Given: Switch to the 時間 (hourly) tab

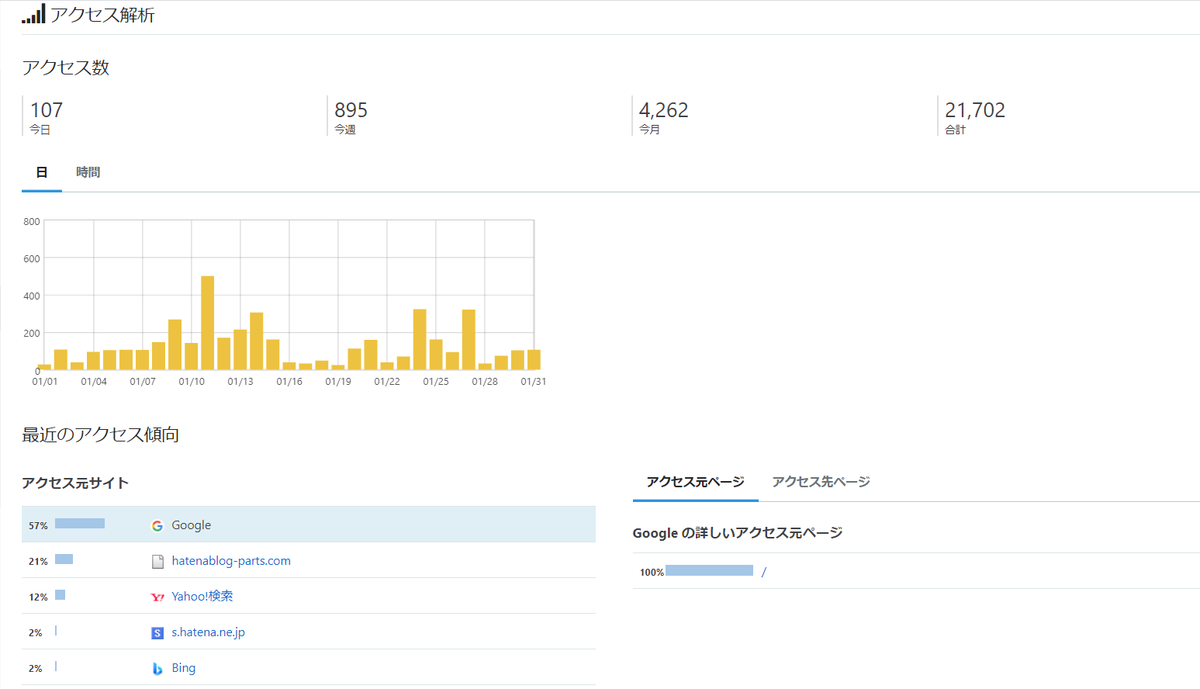Looking at the screenshot, I should tap(88, 172).
